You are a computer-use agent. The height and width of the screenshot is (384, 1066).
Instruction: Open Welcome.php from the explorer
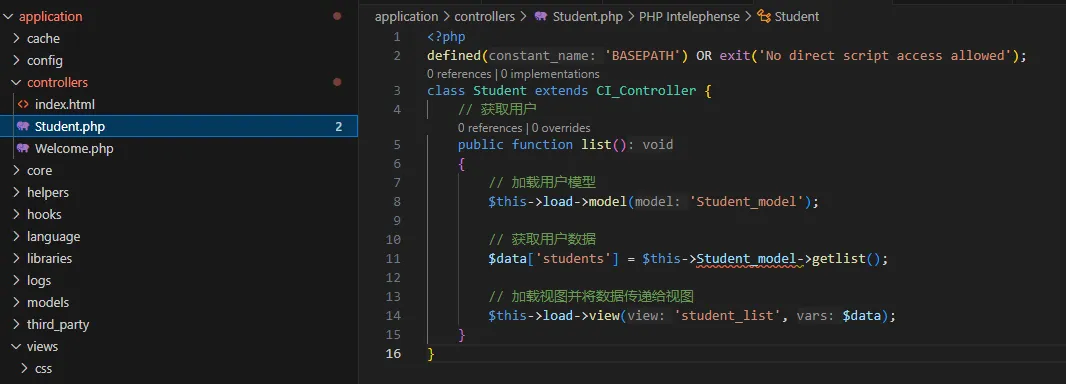(x=74, y=148)
